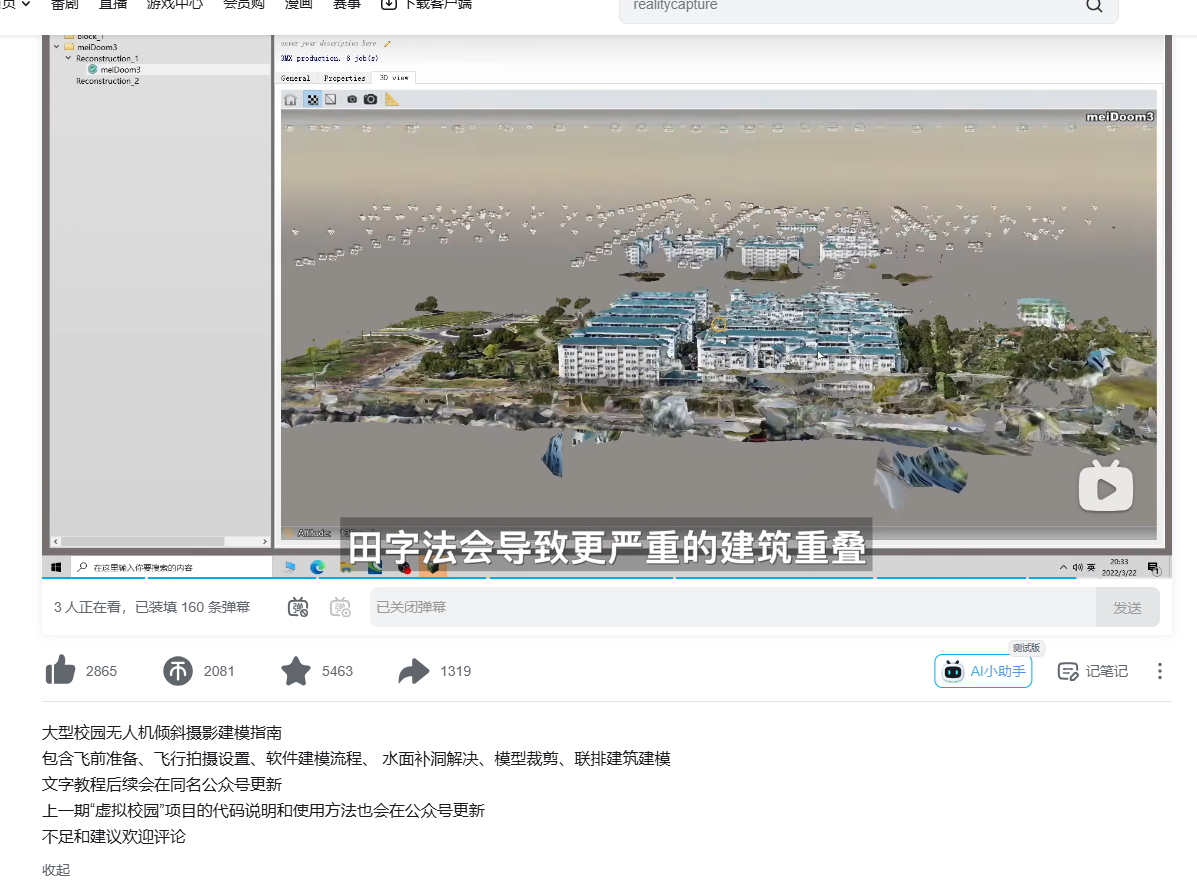Click the pencil edit description icon
The image size is (1197, 883).
(387, 44)
